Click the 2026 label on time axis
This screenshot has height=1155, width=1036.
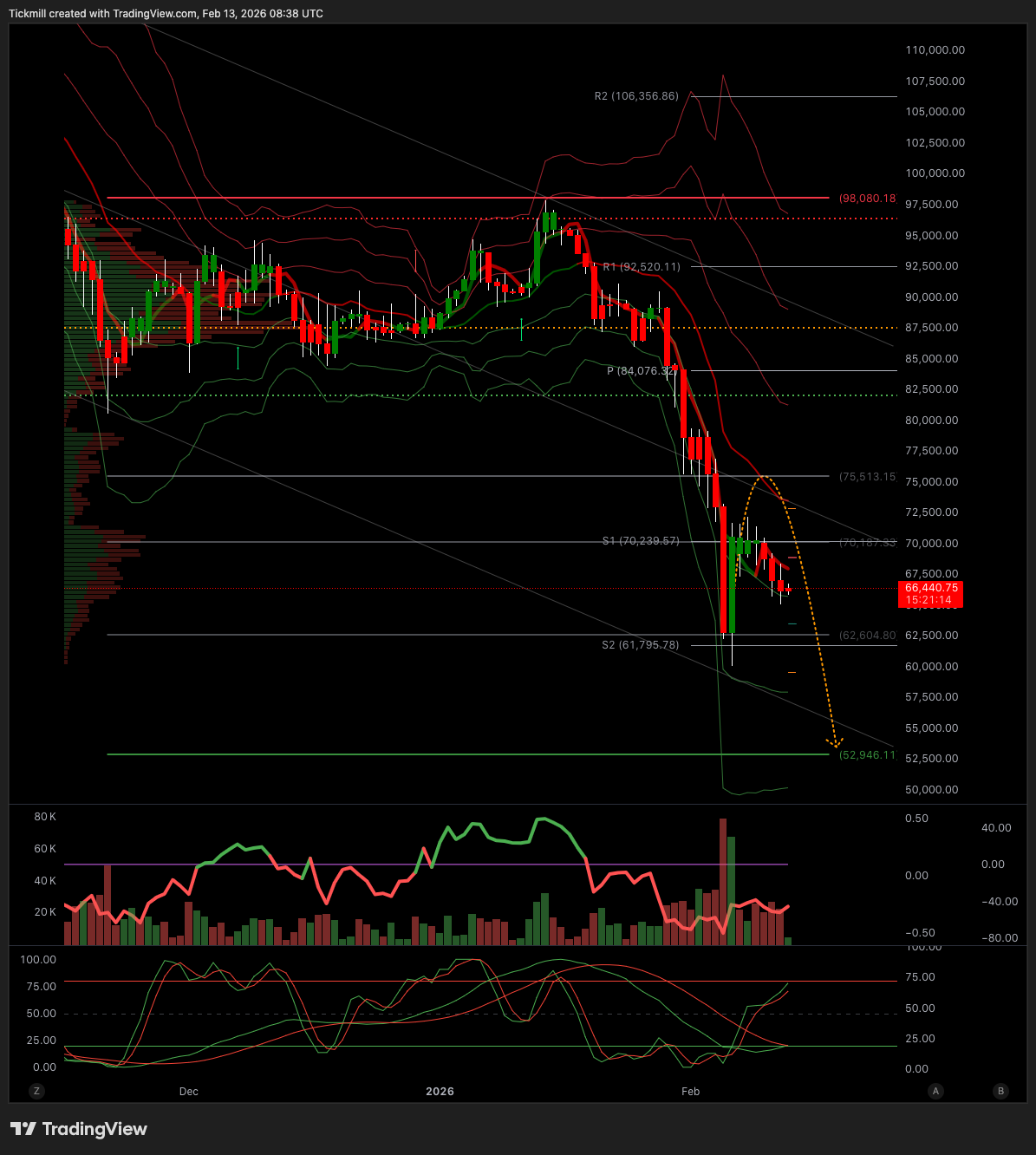[440, 1091]
